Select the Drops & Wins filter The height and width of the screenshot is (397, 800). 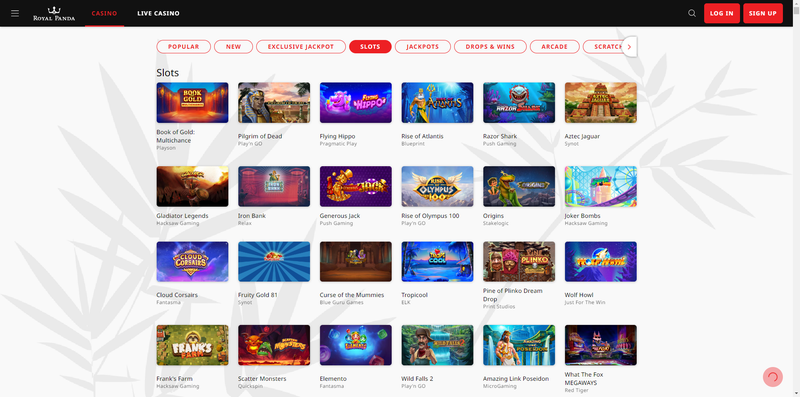tap(490, 47)
